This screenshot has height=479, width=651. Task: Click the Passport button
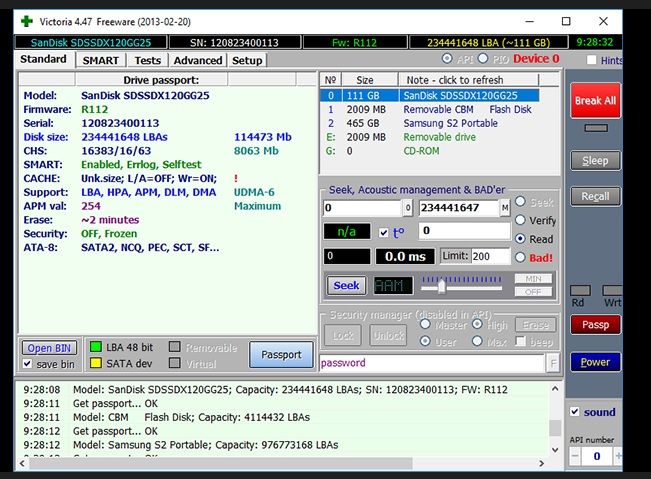click(x=281, y=354)
